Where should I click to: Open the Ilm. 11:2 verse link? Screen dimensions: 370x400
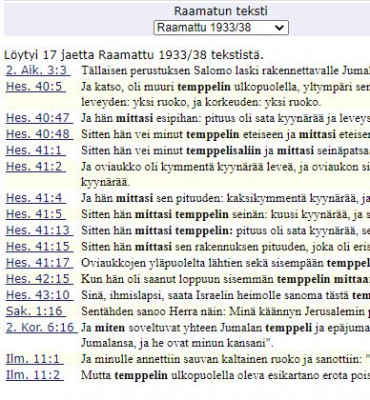[x=35, y=375]
